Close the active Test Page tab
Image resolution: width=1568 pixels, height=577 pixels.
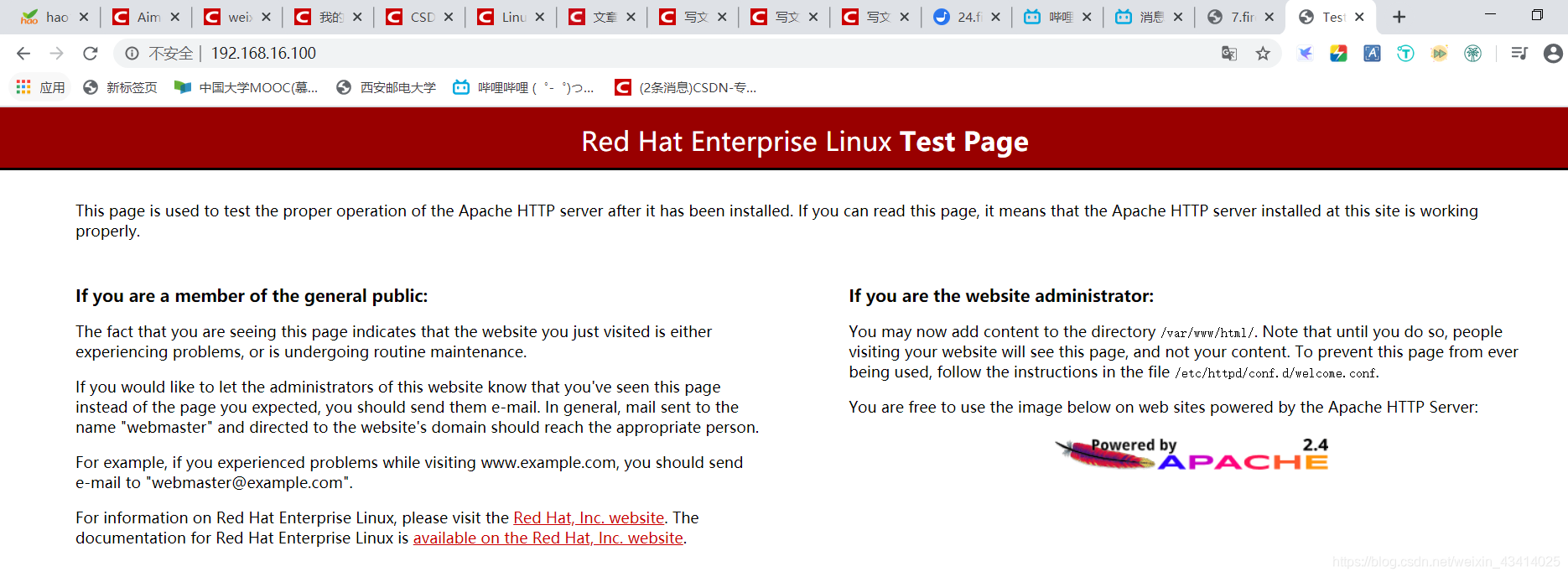(1359, 17)
